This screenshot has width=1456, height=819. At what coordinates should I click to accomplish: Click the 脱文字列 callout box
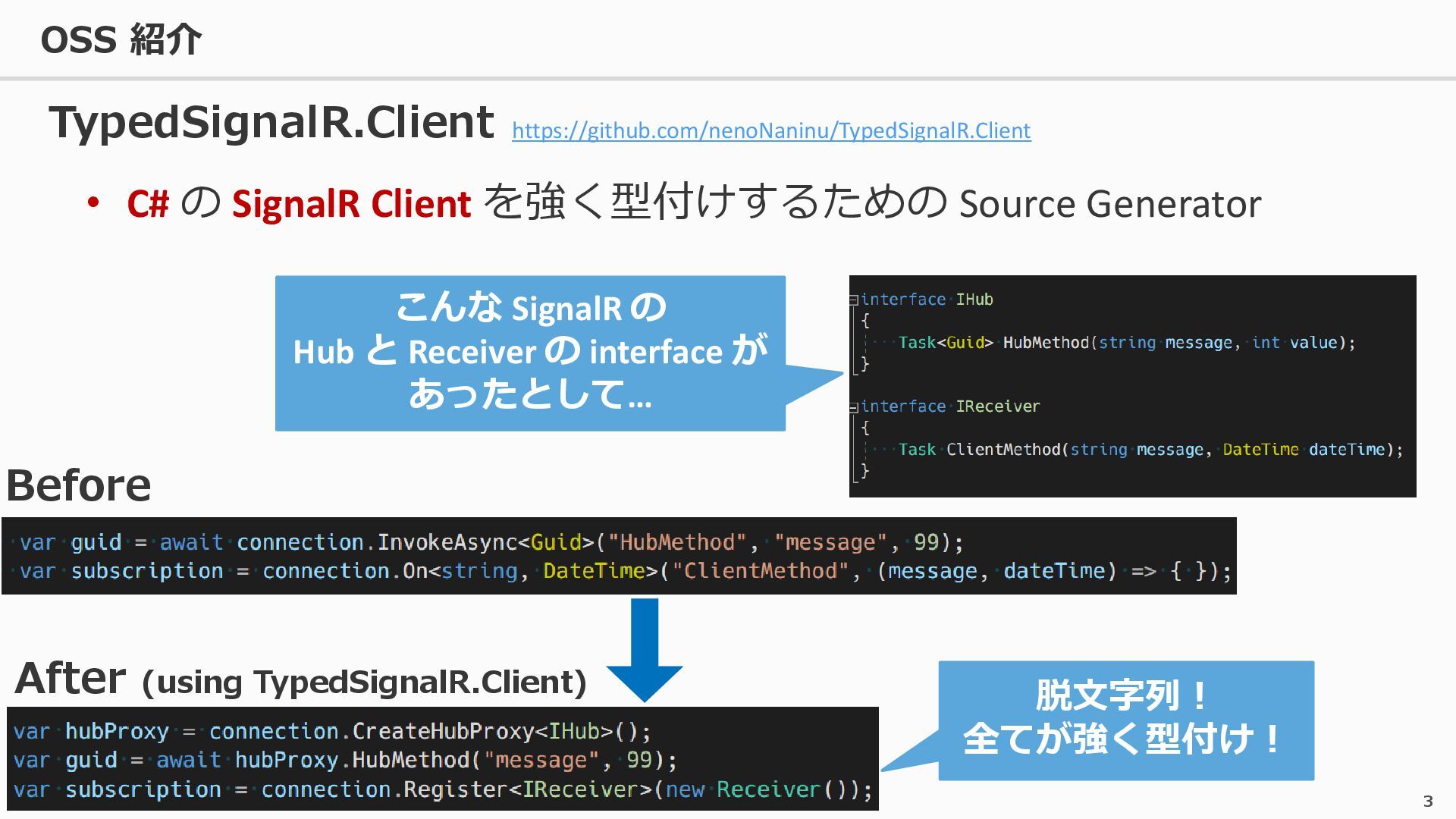pos(1125,720)
